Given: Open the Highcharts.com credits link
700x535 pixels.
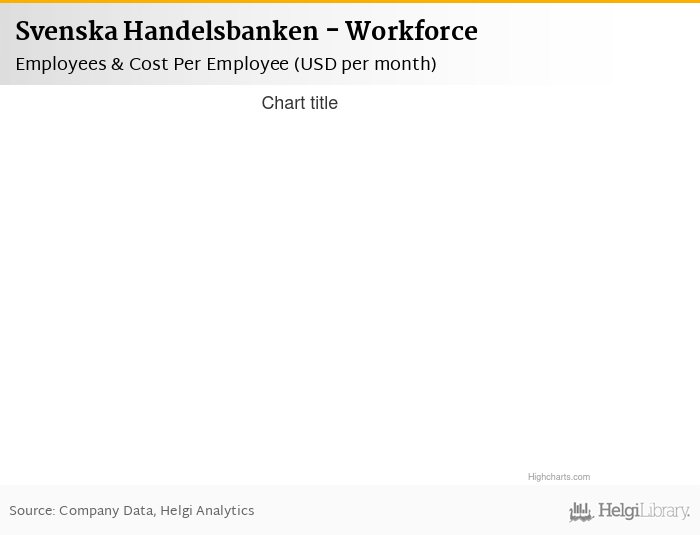Looking at the screenshot, I should click(559, 477).
